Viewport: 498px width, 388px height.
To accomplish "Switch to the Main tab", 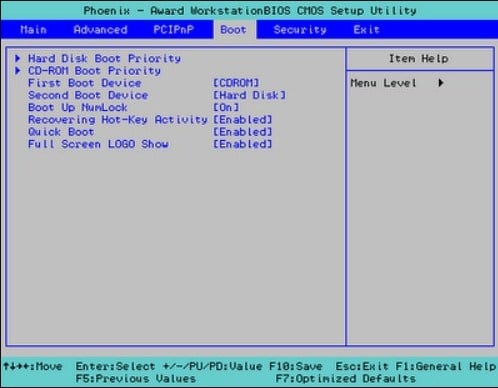I will pyautogui.click(x=33, y=30).
